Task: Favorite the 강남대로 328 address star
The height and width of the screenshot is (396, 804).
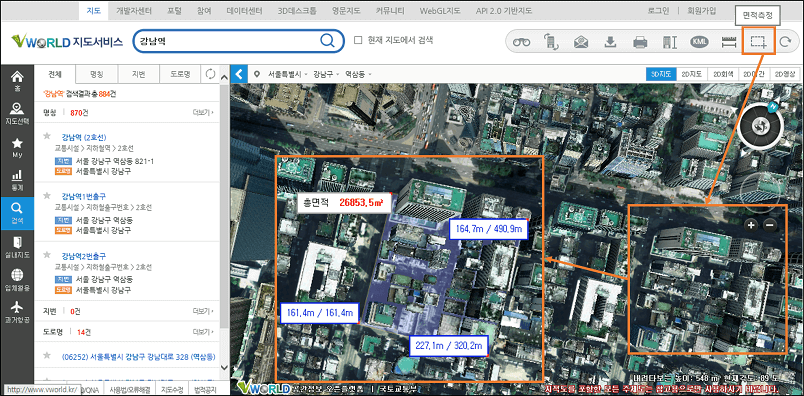Action: pyautogui.click(x=47, y=355)
